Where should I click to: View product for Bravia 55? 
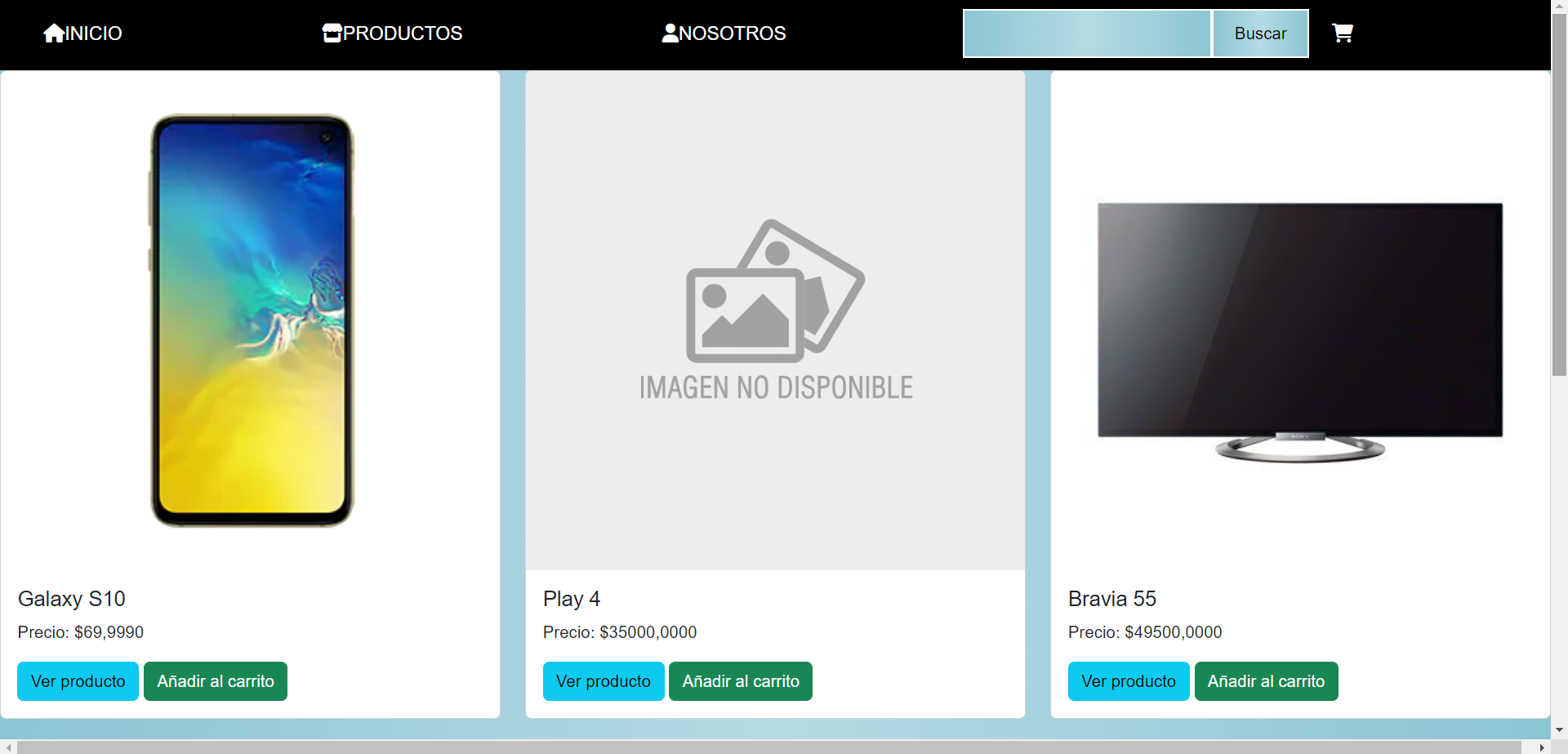pyautogui.click(x=1129, y=681)
